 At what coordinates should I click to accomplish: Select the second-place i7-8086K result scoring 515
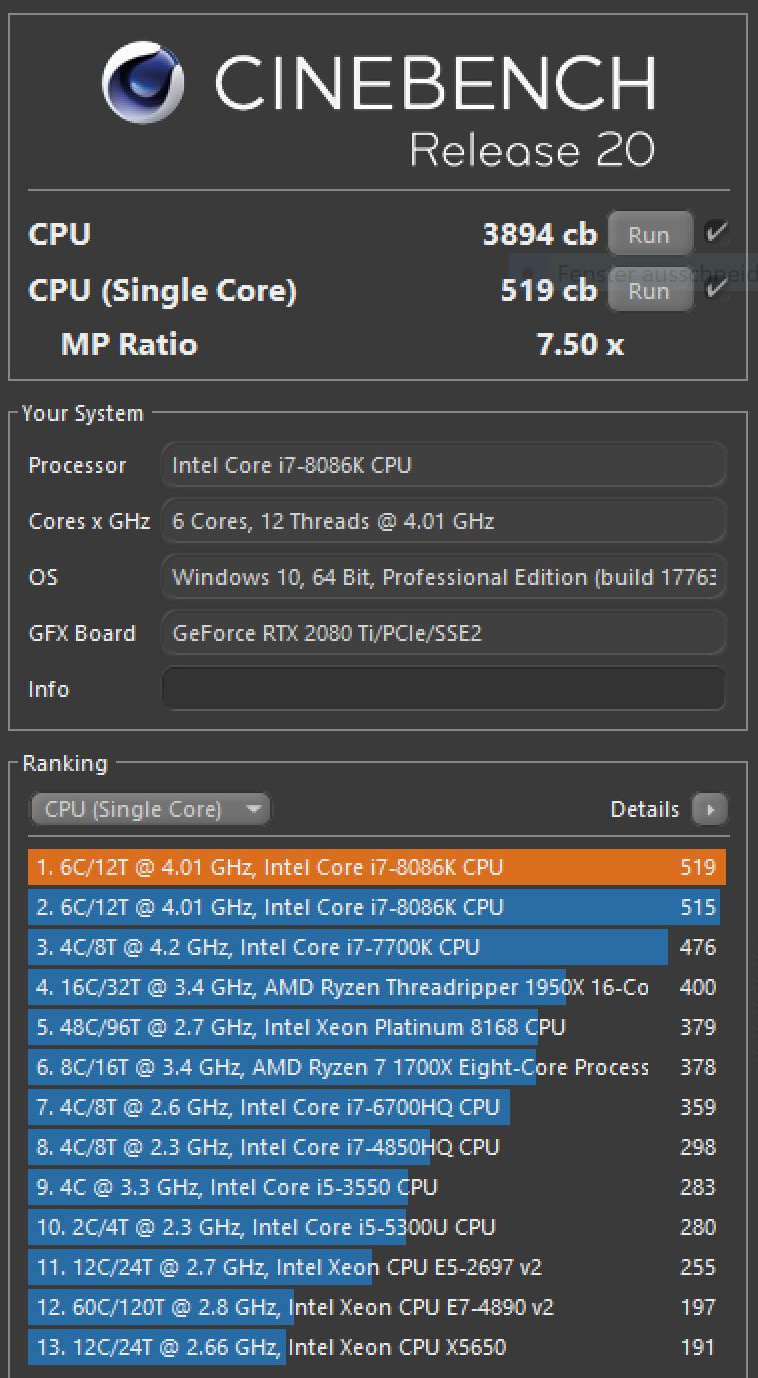pyautogui.click(x=370, y=907)
